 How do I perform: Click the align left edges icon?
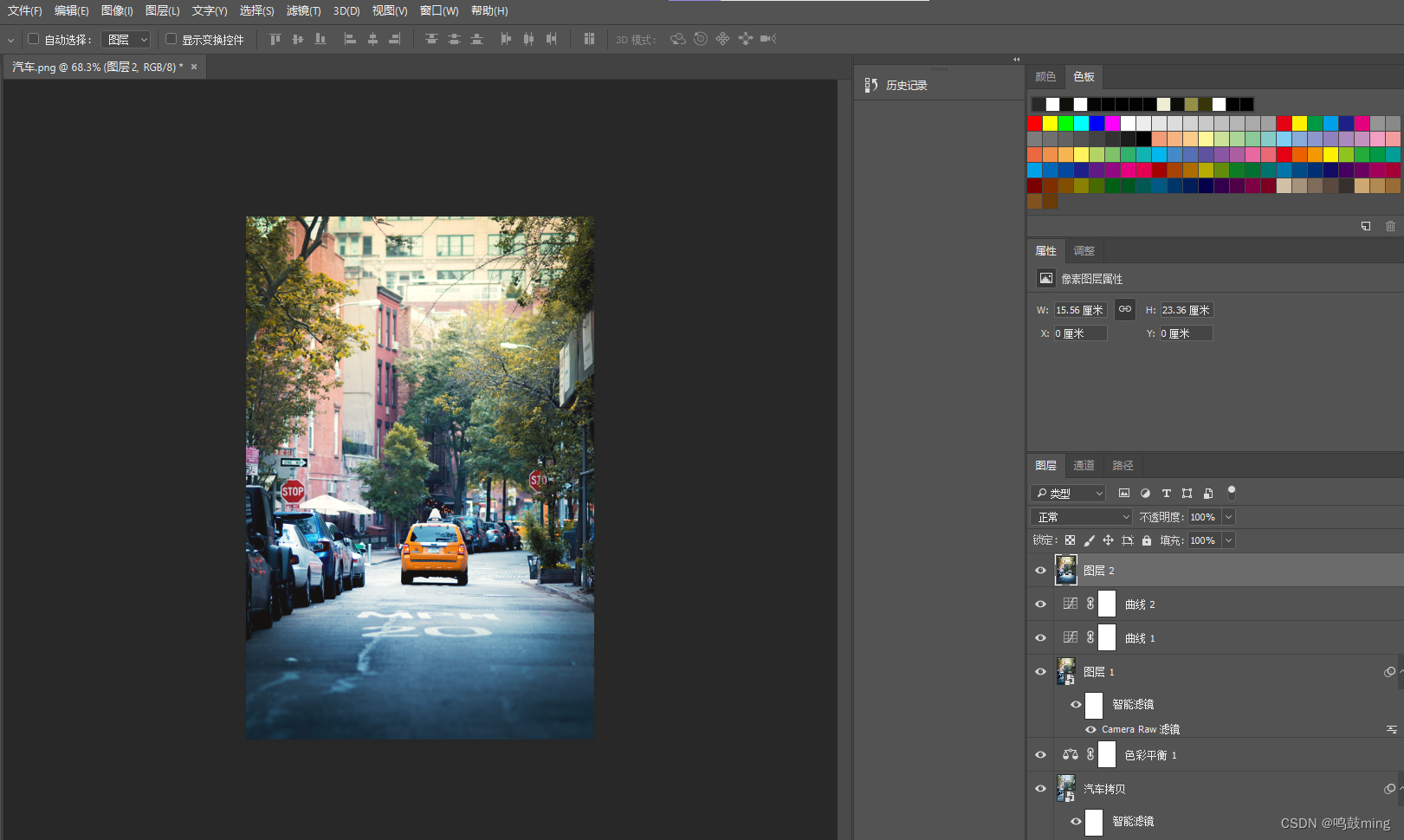click(350, 39)
